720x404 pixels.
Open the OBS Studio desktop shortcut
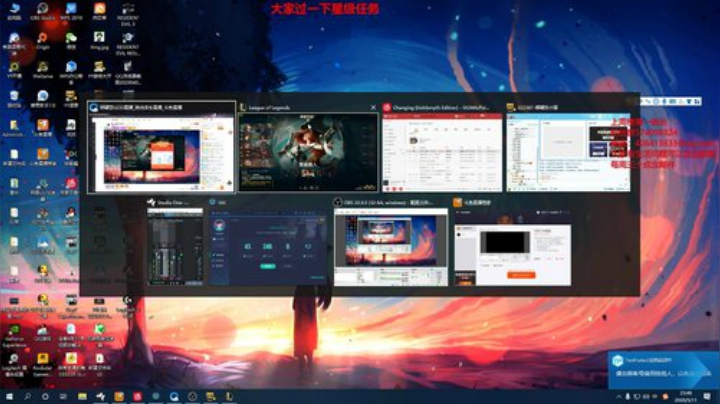(42, 11)
